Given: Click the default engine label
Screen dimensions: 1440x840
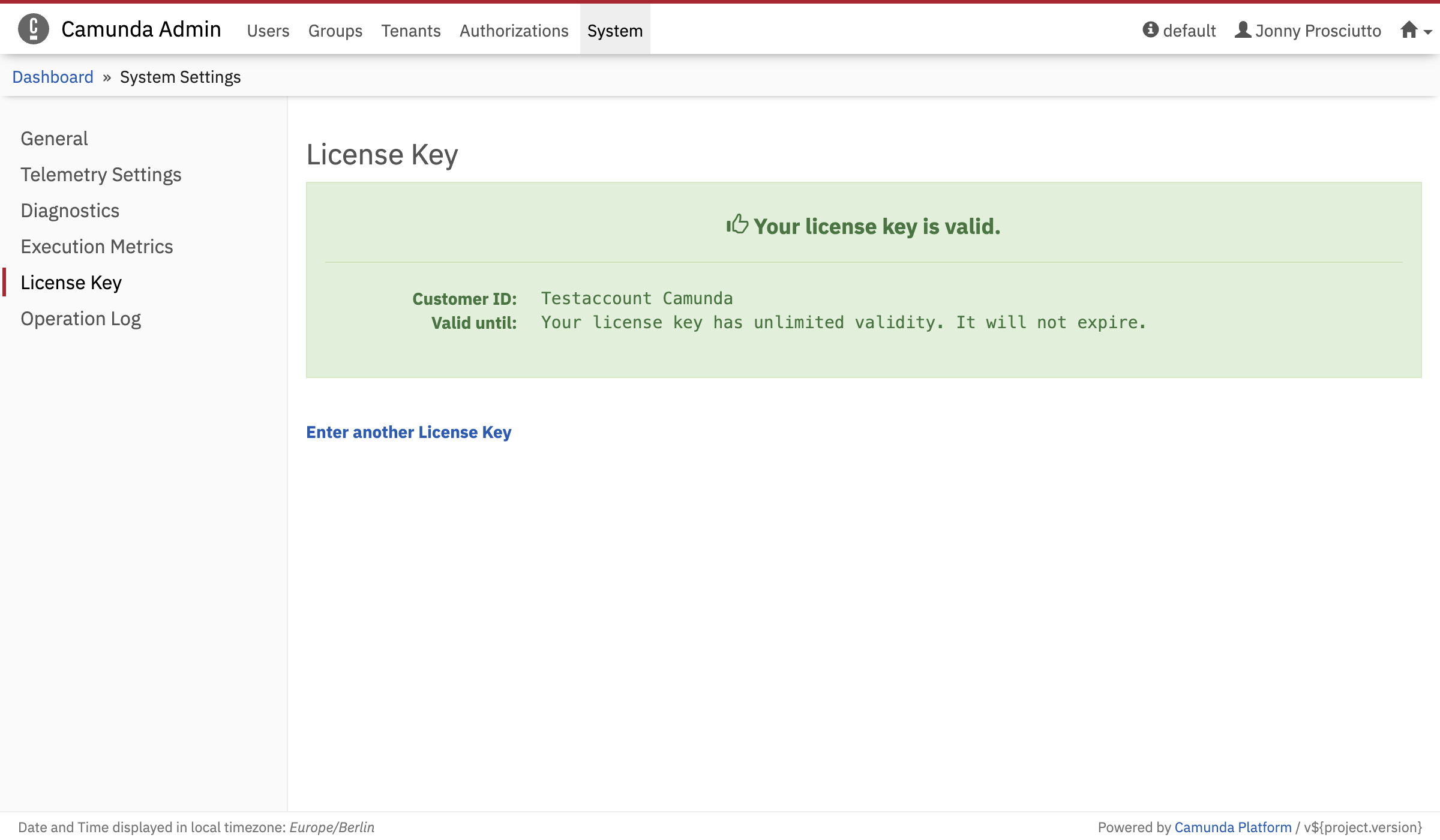Looking at the screenshot, I should 1189,31.
